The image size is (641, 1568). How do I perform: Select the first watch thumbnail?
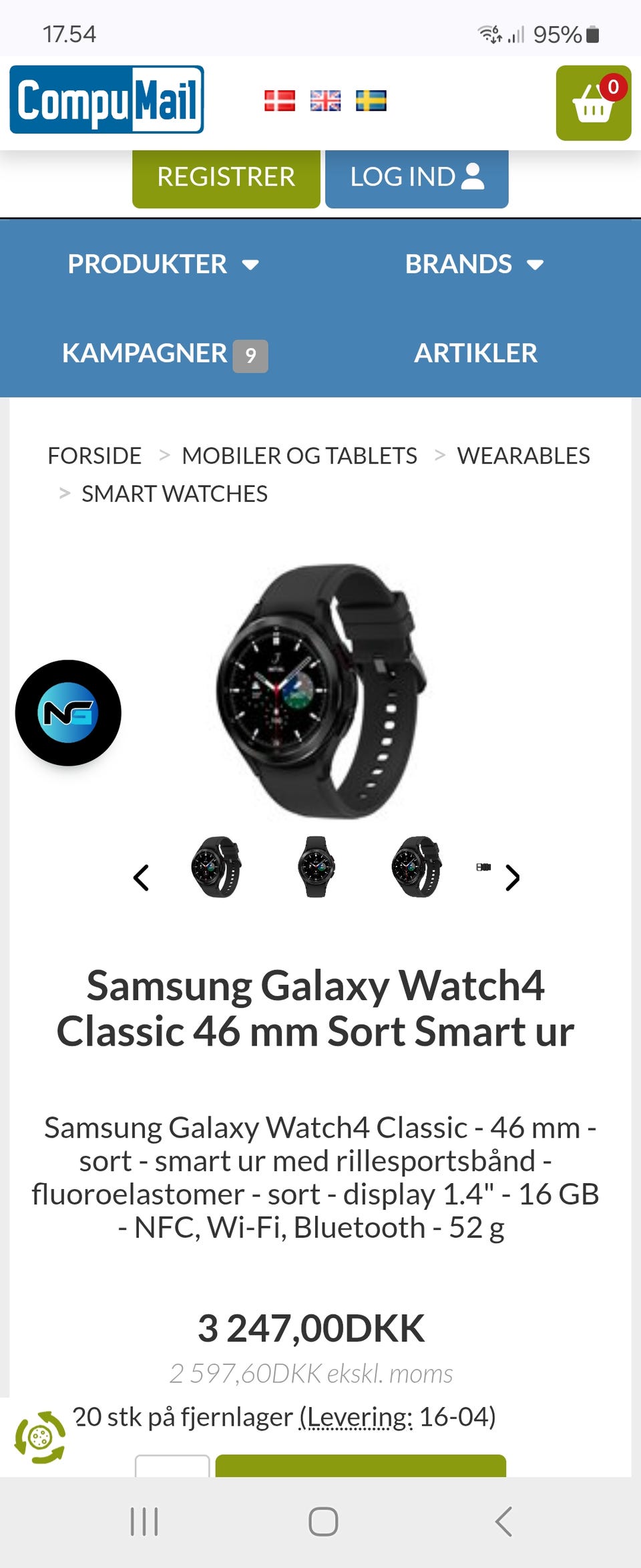[216, 867]
